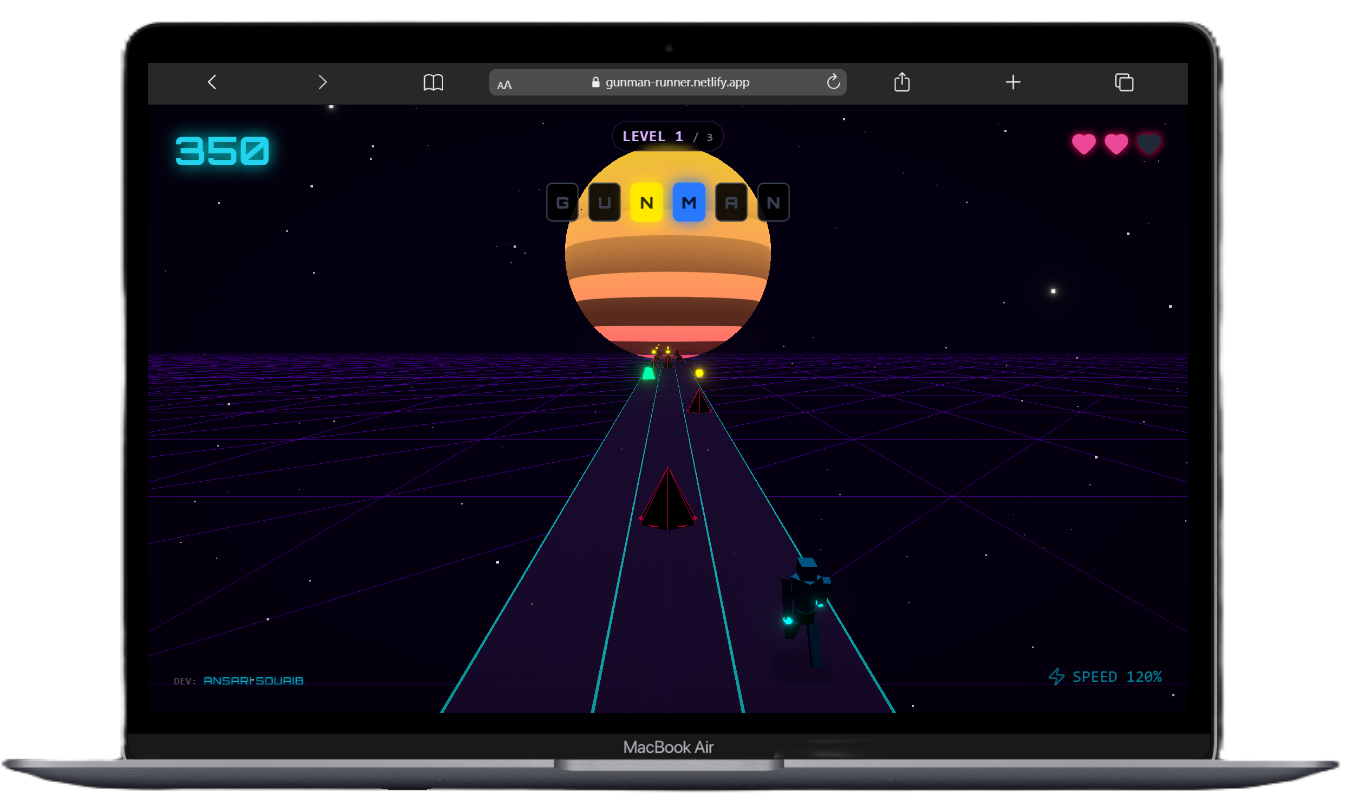Click the LEVEL 1 / 3 indicator

coord(668,137)
